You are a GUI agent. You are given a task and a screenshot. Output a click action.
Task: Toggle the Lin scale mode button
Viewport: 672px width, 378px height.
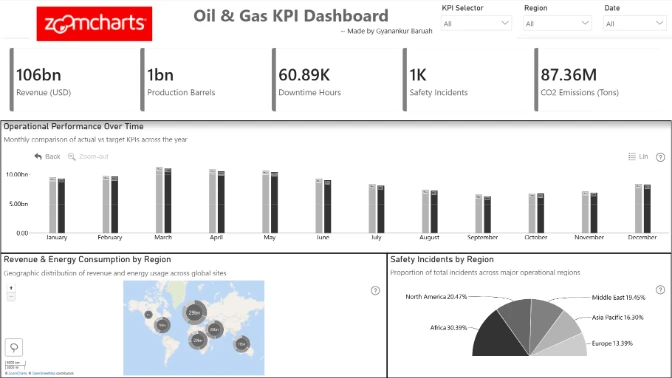[638, 156]
